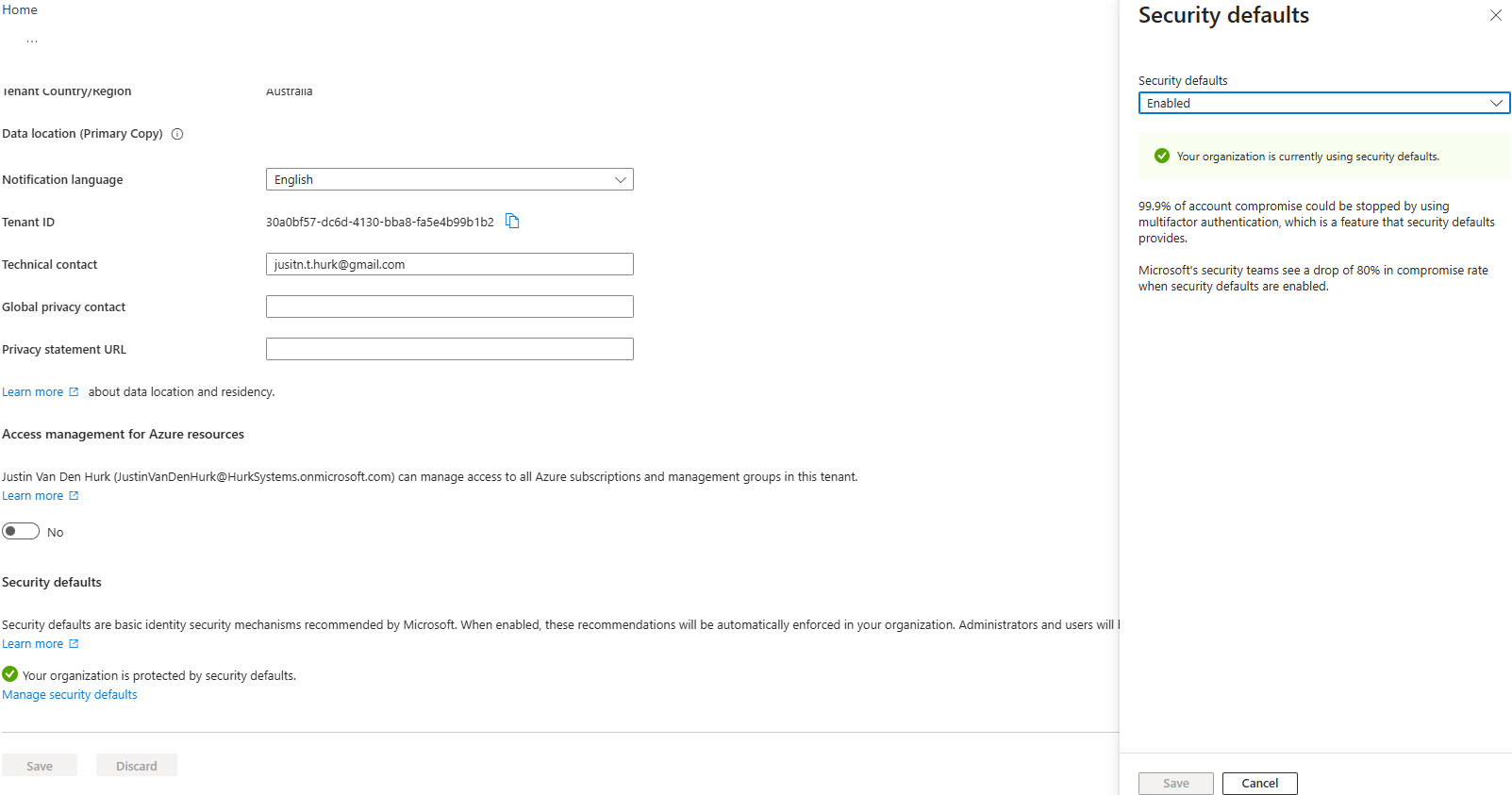
Task: Open the Notification language dropdown
Action: coord(449,179)
